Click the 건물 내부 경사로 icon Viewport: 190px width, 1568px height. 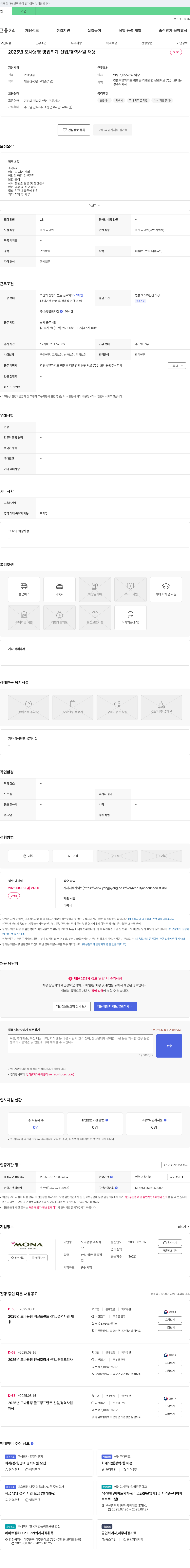[161, 707]
